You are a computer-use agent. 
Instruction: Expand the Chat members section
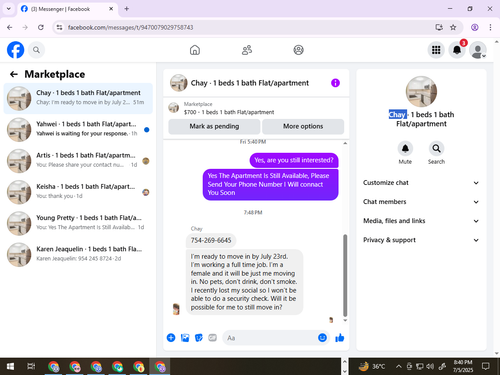coord(421,202)
